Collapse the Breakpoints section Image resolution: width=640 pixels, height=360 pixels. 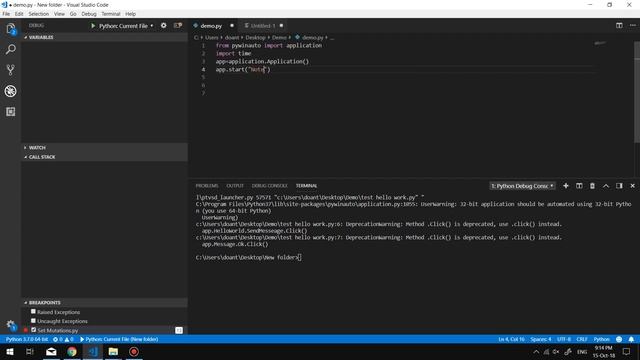point(104,302)
